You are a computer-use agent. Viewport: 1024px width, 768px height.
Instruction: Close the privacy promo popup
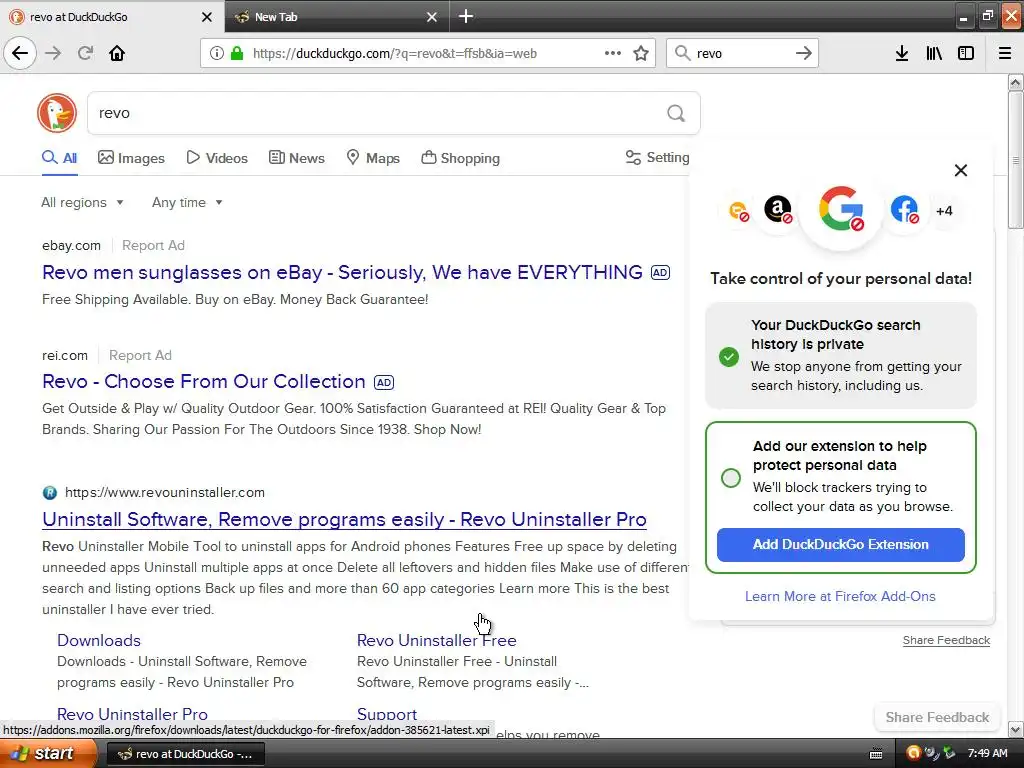(x=961, y=170)
